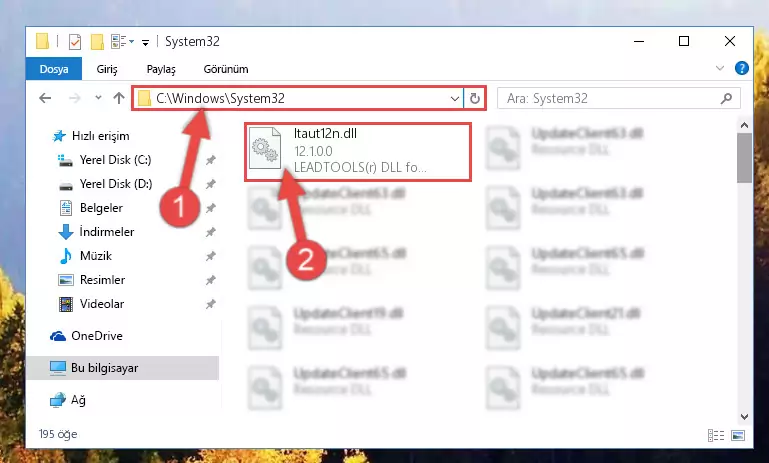Close the System32 window

click(730, 41)
